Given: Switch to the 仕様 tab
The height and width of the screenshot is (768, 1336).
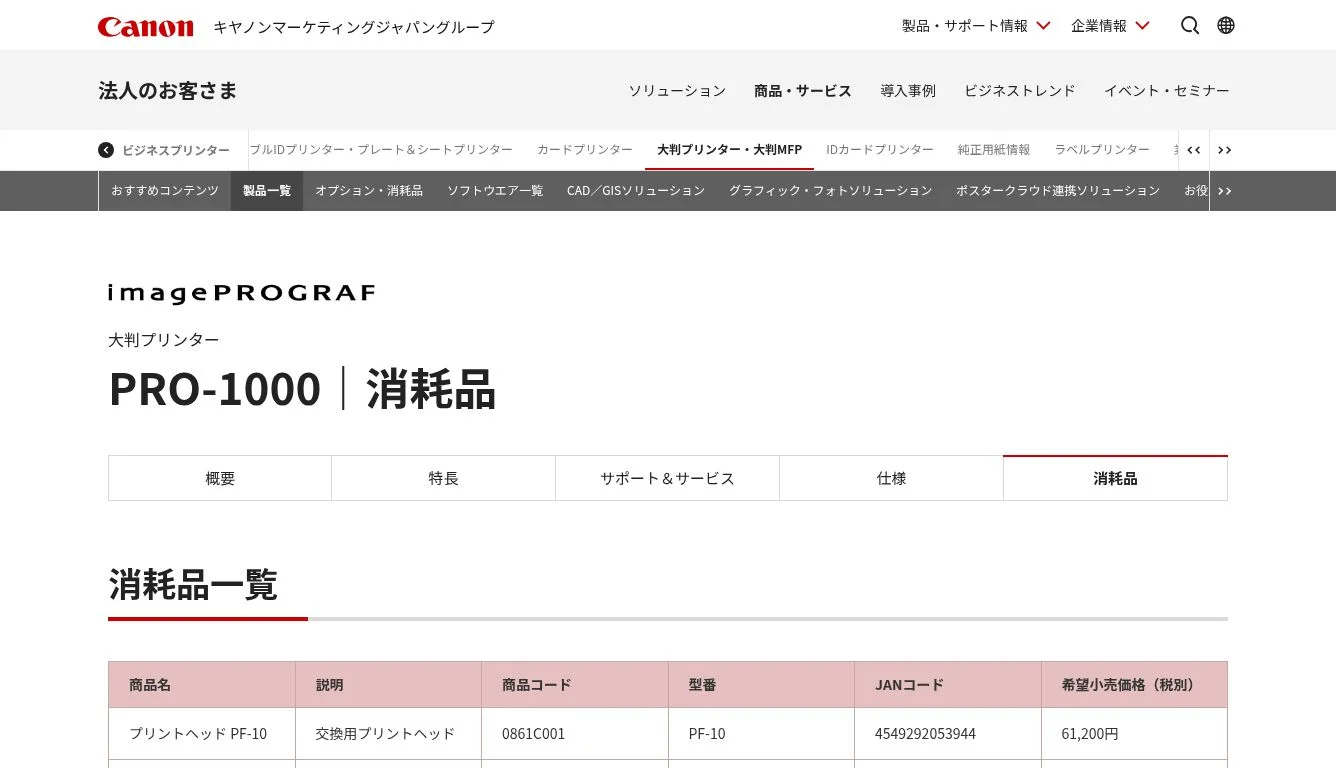Looking at the screenshot, I should pyautogui.click(x=892, y=479).
